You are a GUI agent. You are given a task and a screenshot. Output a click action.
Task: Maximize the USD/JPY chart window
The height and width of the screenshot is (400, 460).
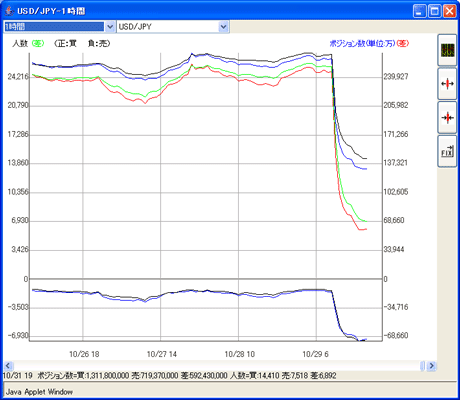[435, 11]
